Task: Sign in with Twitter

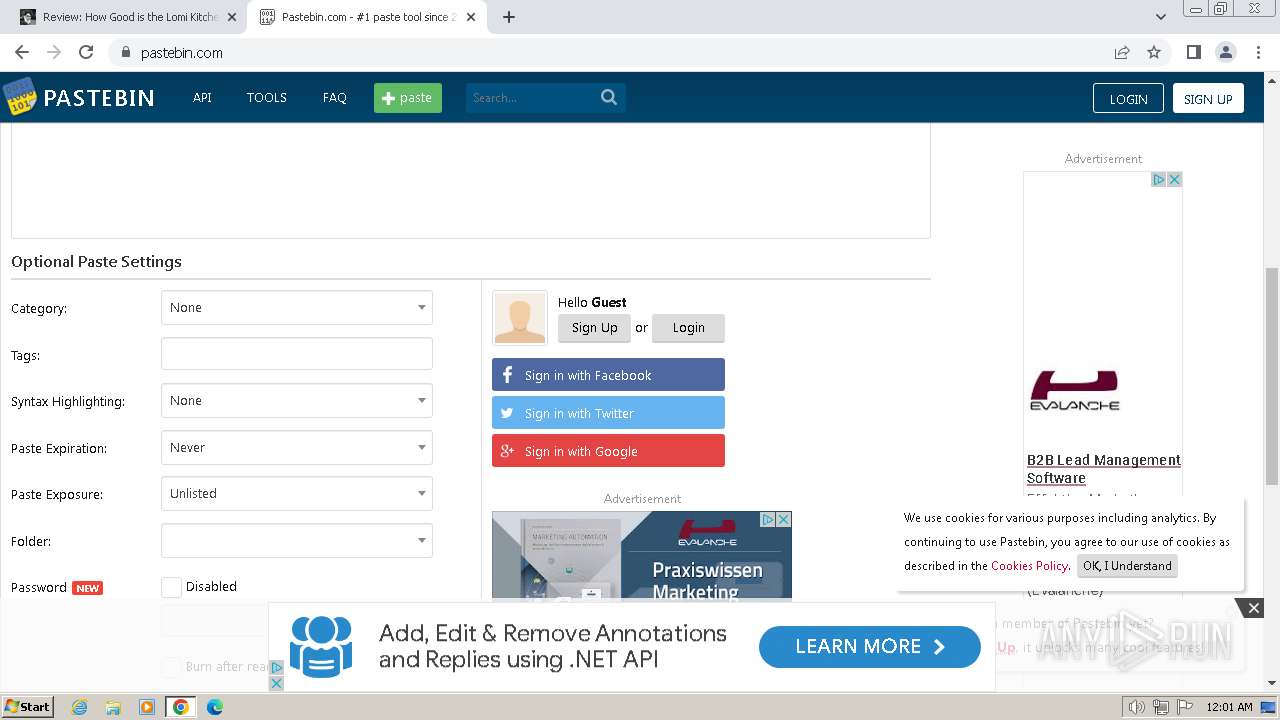Action: (608, 413)
